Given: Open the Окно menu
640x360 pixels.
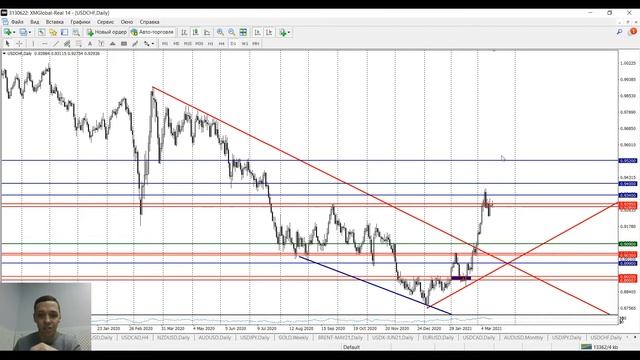Looking at the screenshot, I should [x=127, y=22].
